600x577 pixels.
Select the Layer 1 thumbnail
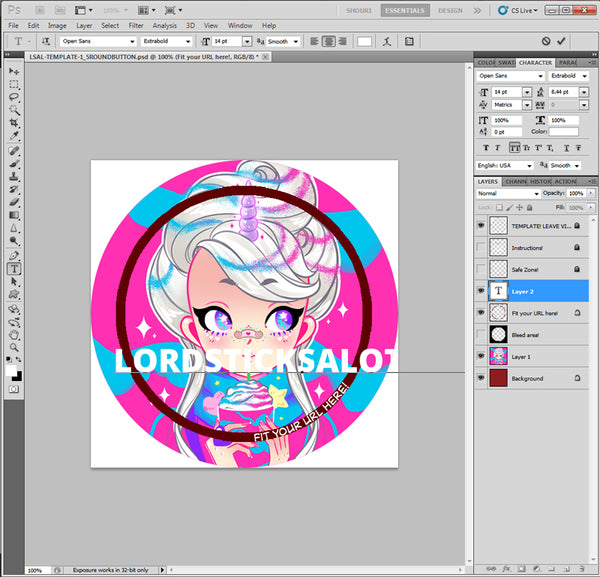click(499, 357)
